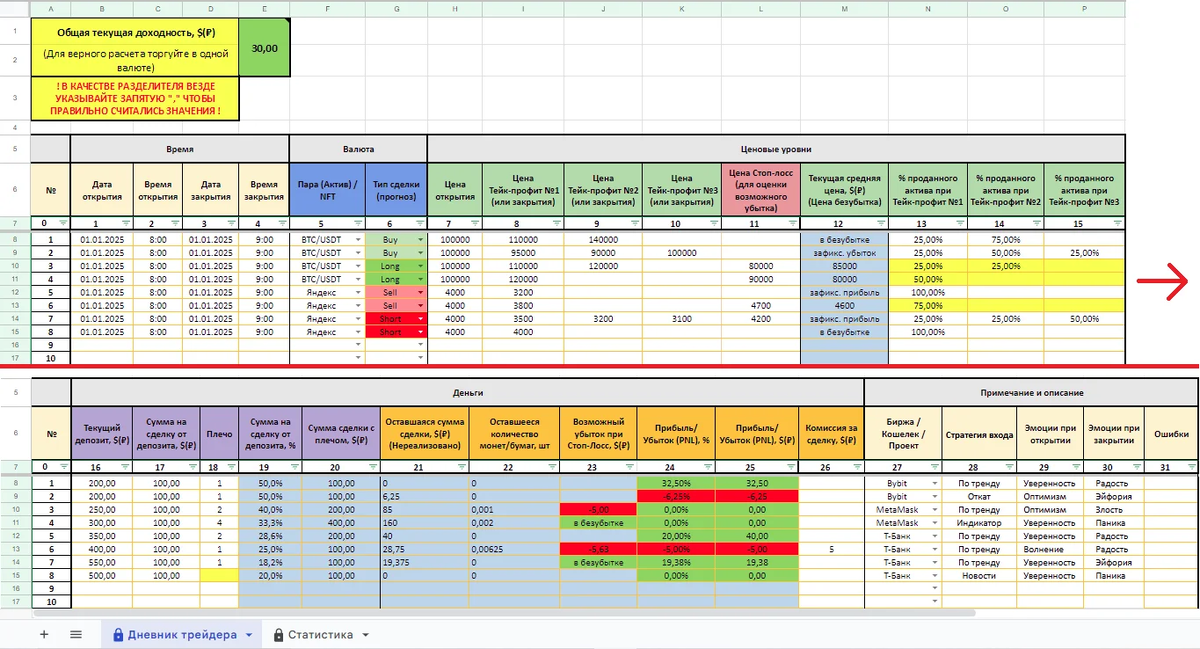The height and width of the screenshot is (649, 1200).
Task: Open Статистика tab menu arrow
Action: tap(365, 635)
